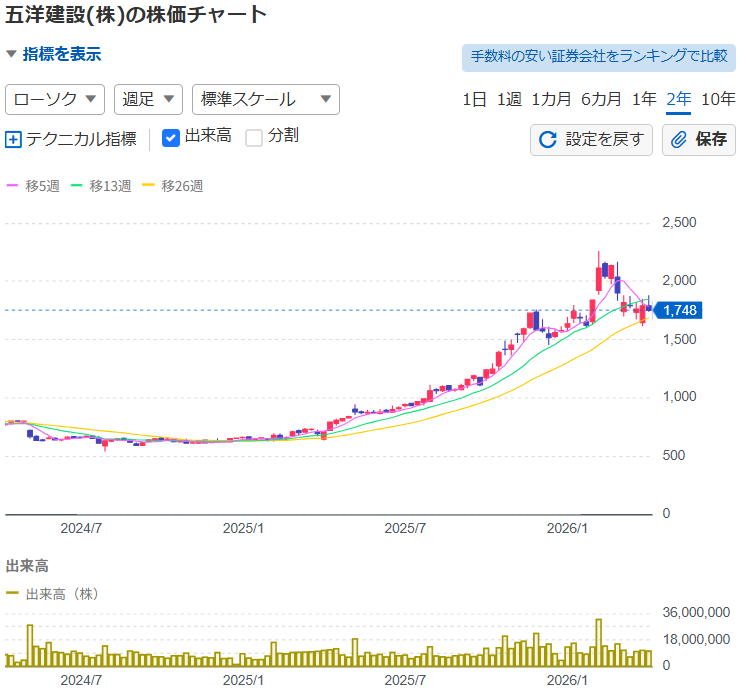Switch to the 1年 time range
The image size is (746, 695).
(x=645, y=99)
